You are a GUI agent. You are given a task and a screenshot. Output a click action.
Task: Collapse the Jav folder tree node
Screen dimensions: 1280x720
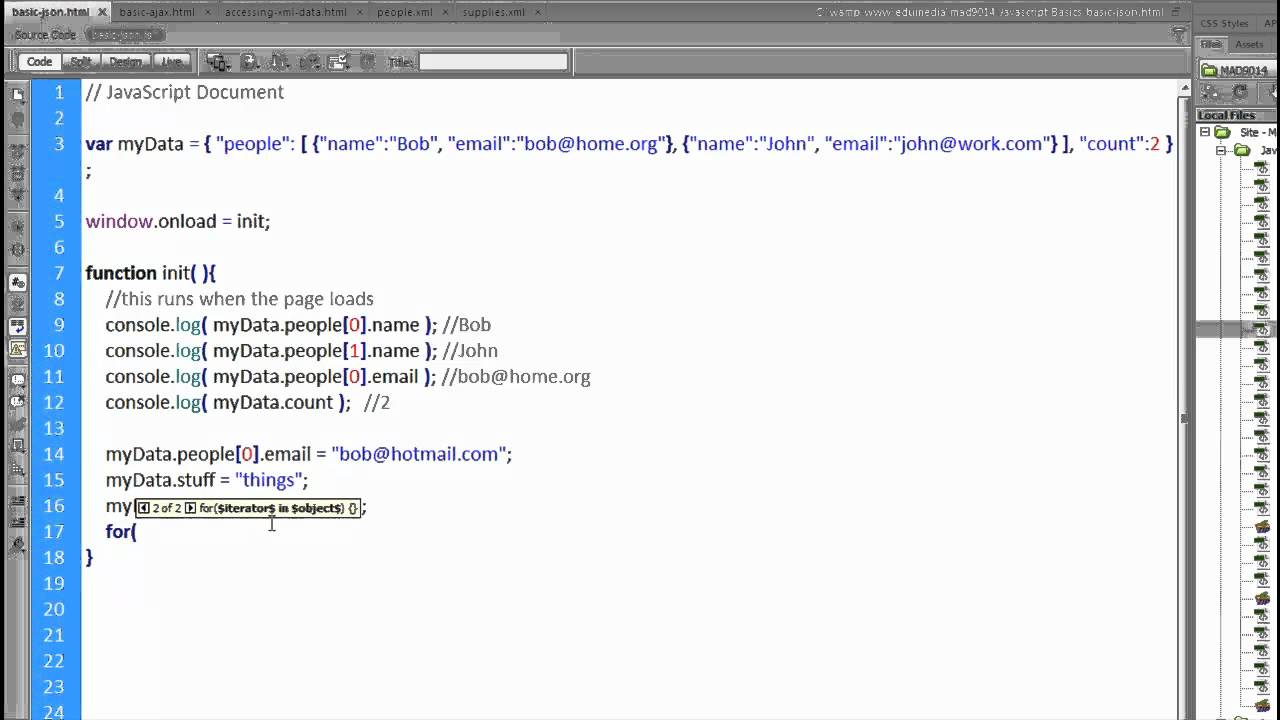click(1221, 151)
